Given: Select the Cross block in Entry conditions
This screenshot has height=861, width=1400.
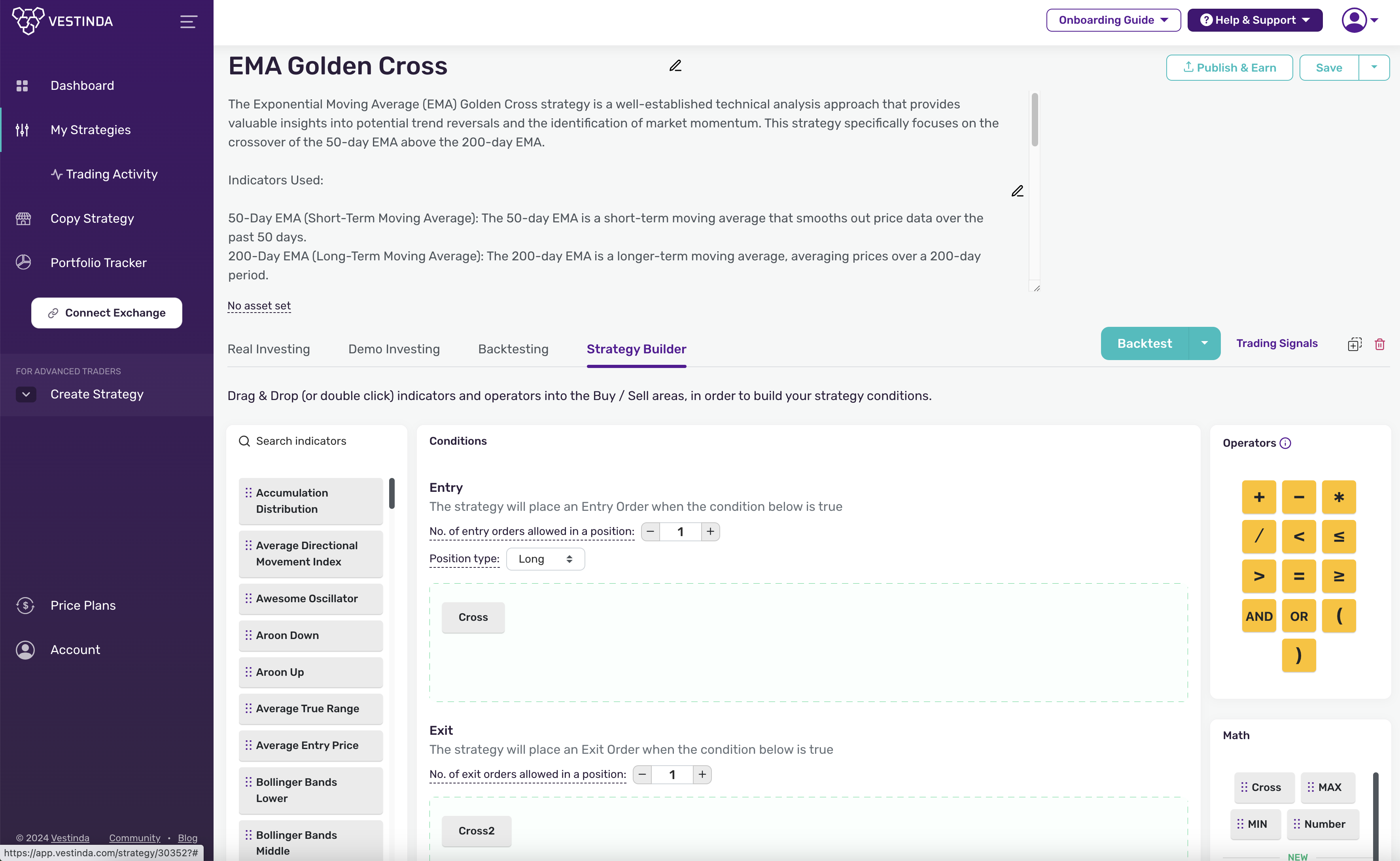Looking at the screenshot, I should [x=473, y=617].
